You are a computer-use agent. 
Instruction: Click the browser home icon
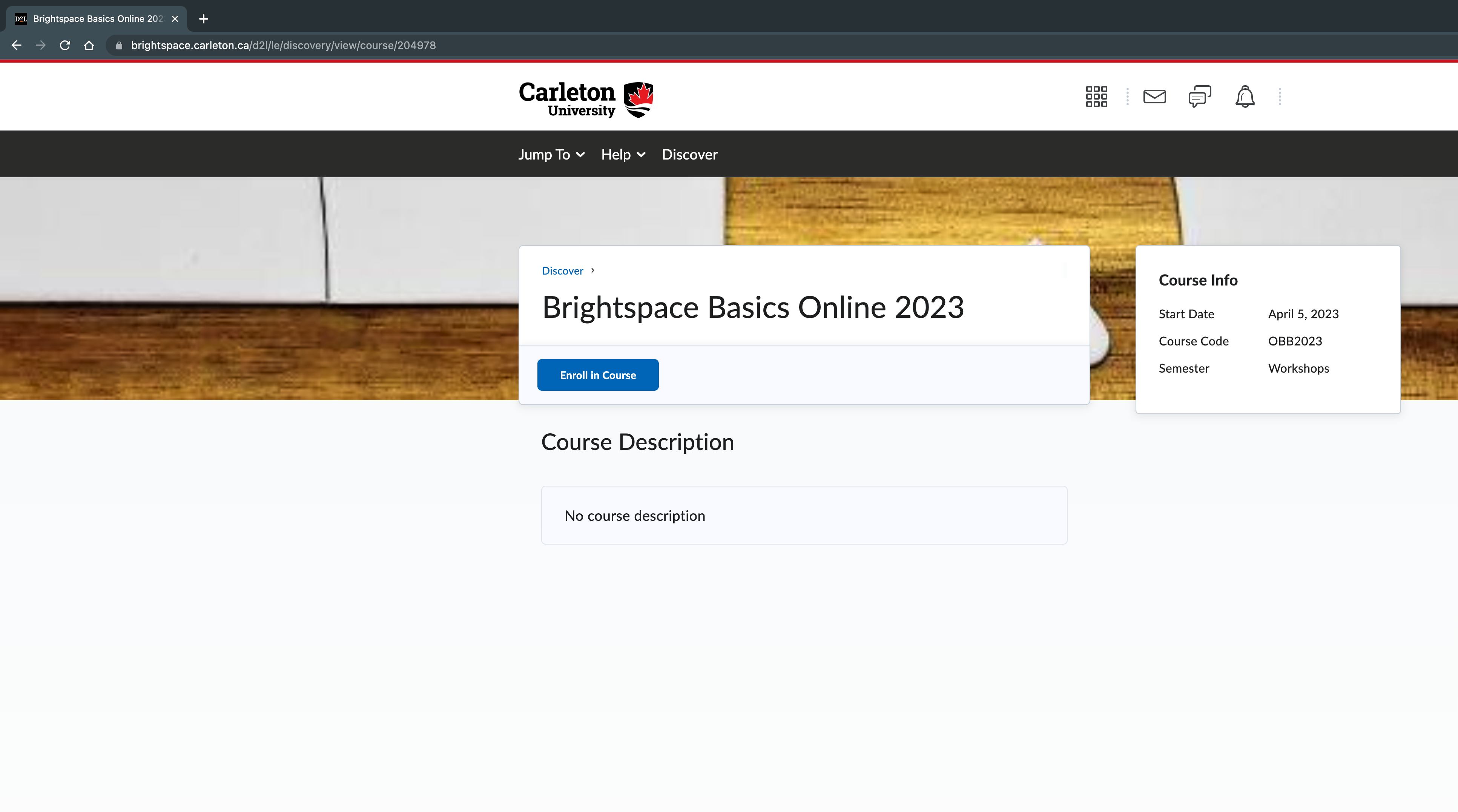tap(89, 45)
